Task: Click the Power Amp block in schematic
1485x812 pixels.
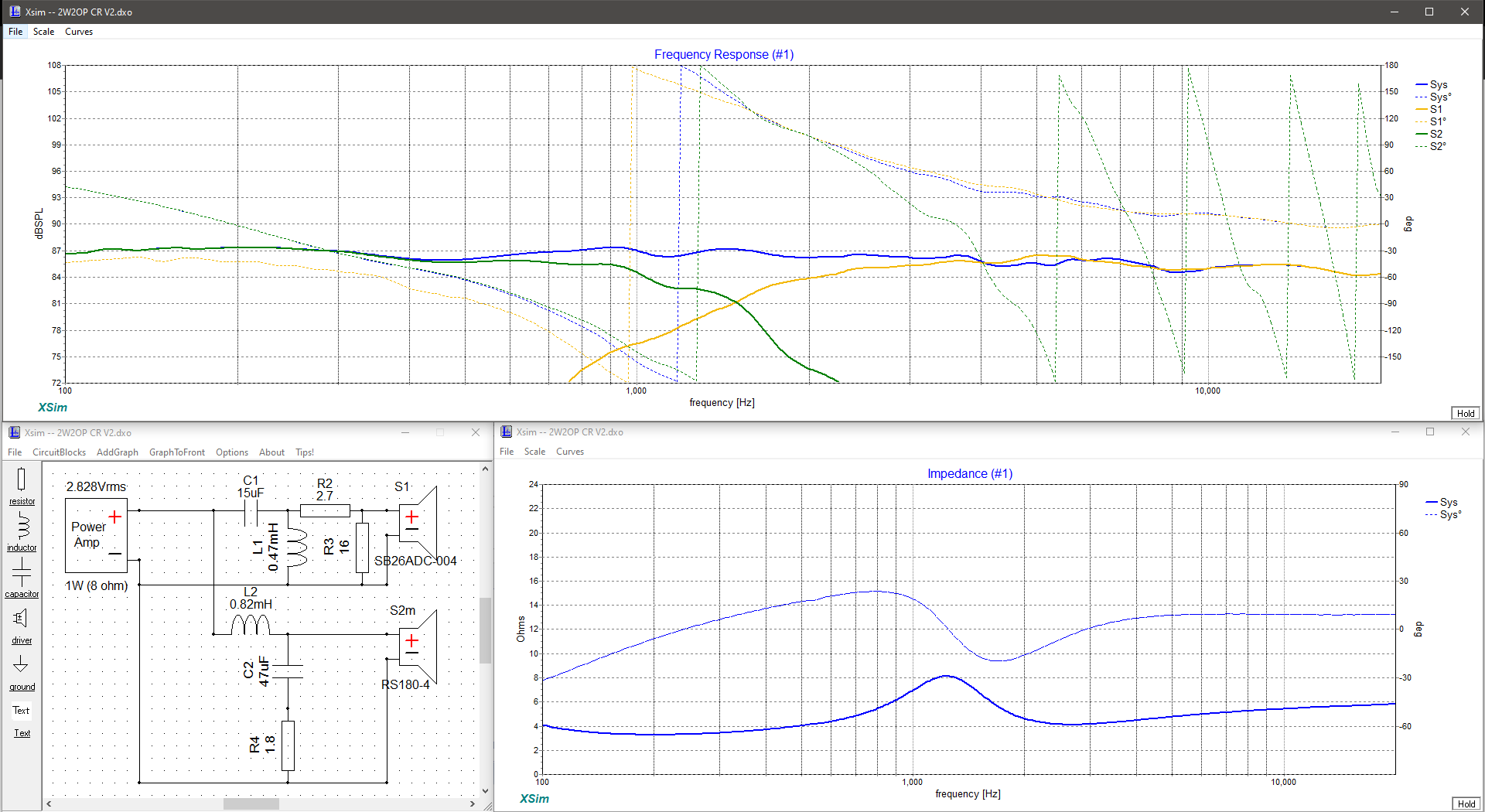Action: point(96,535)
